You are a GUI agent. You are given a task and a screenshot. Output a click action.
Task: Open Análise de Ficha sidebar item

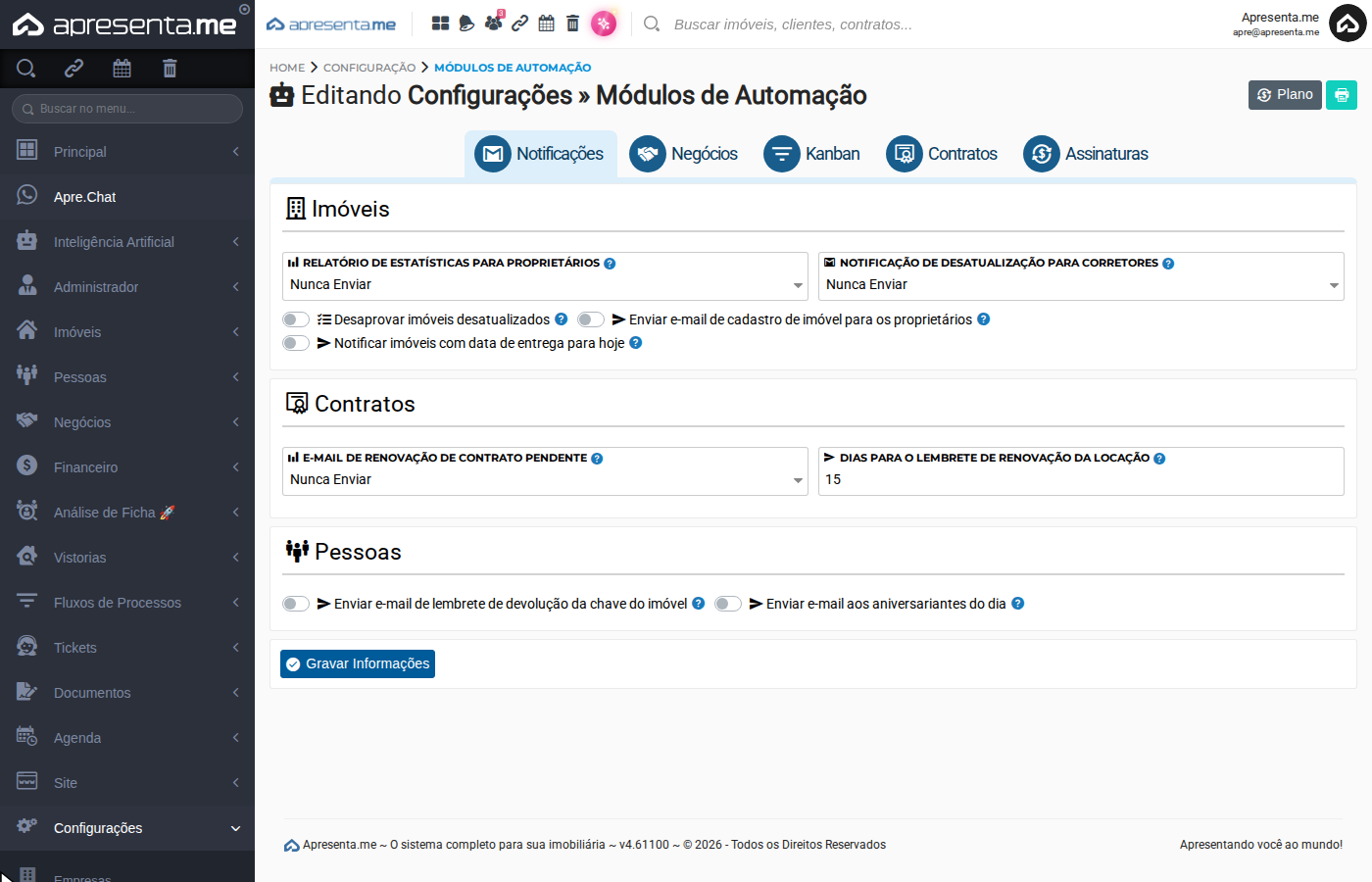(x=127, y=513)
